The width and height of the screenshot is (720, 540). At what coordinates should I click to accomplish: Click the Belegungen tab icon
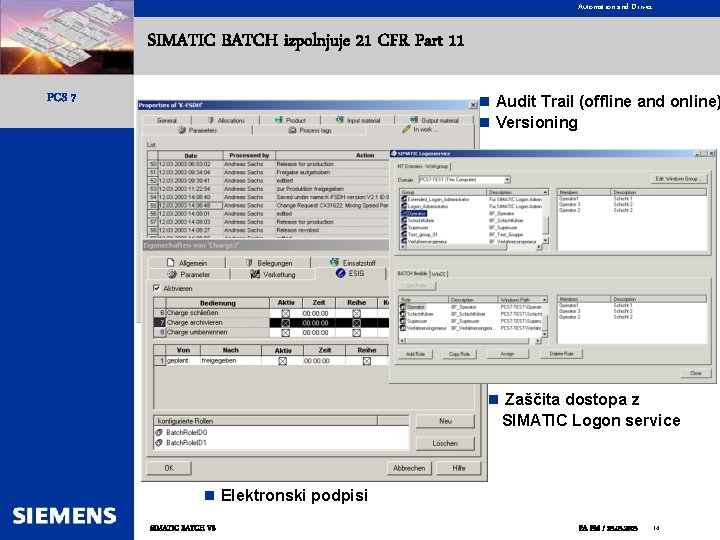[x=249, y=263]
